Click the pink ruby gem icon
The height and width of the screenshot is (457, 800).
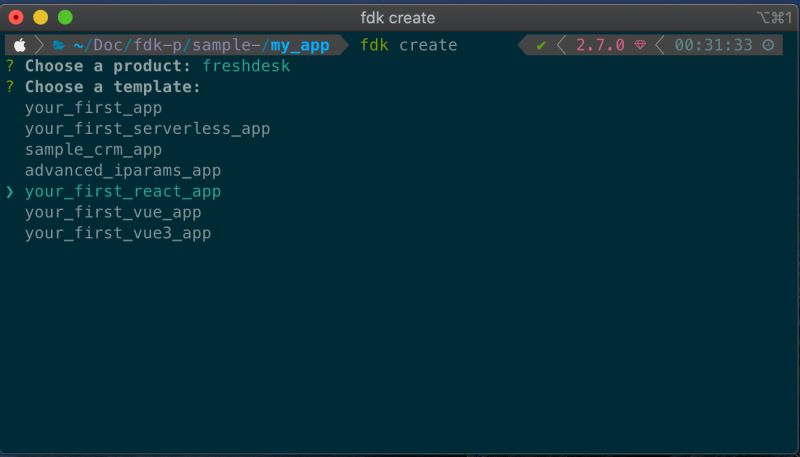pyautogui.click(x=640, y=45)
